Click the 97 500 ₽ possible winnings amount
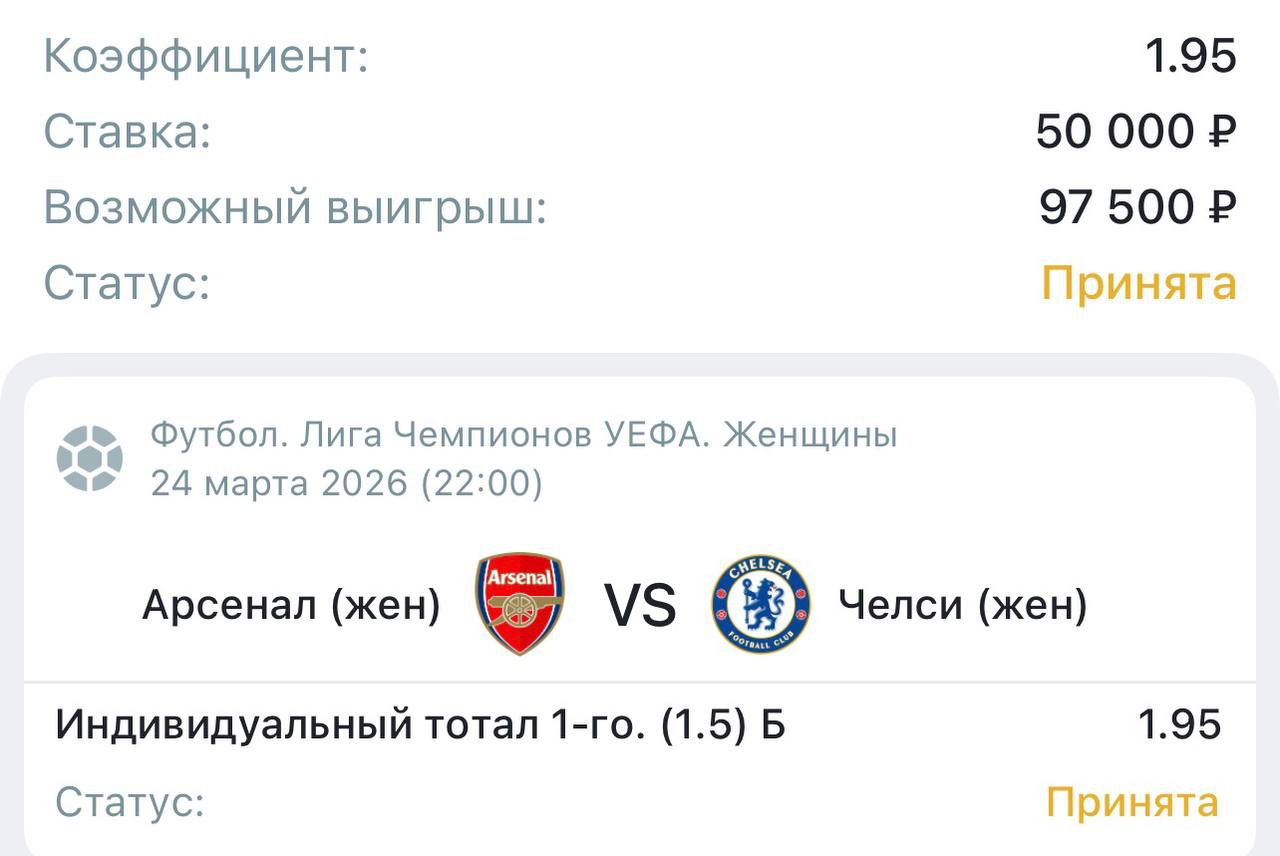This screenshot has height=856, width=1280. 1138,208
